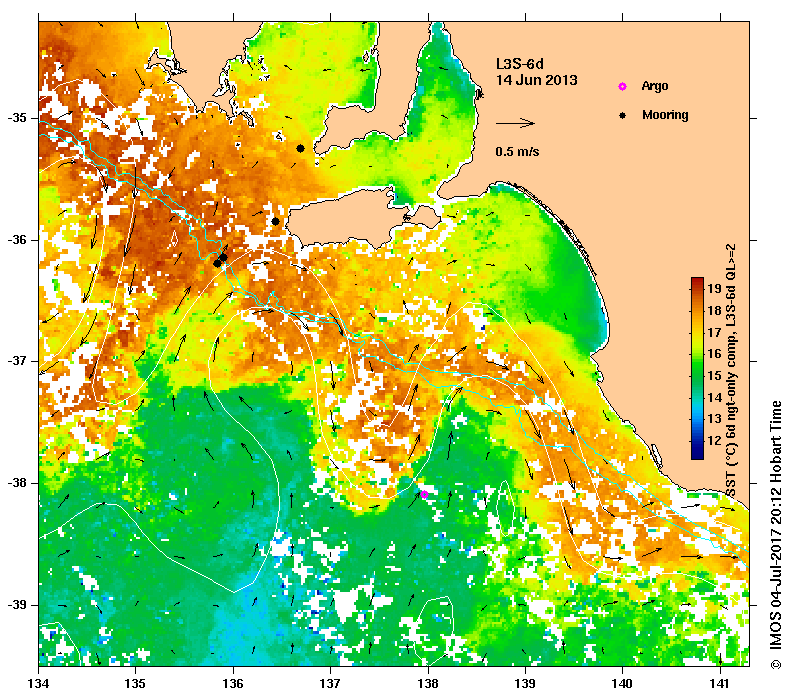The height and width of the screenshot is (700, 791).
Task: Click the 'L3S-6d' title text
Action: click(x=520, y=65)
